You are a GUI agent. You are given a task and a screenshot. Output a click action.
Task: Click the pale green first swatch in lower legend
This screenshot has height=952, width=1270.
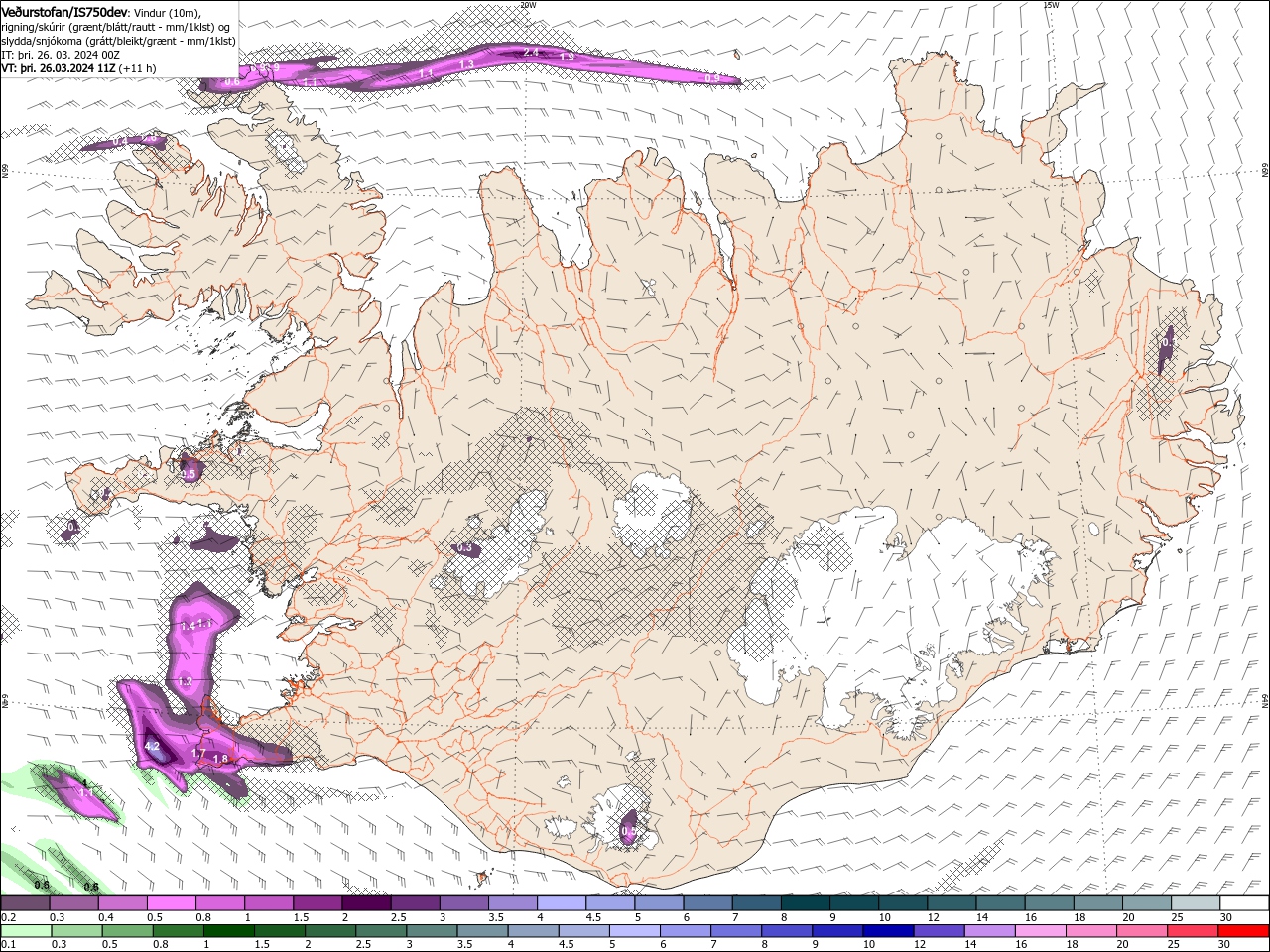pos(26,931)
